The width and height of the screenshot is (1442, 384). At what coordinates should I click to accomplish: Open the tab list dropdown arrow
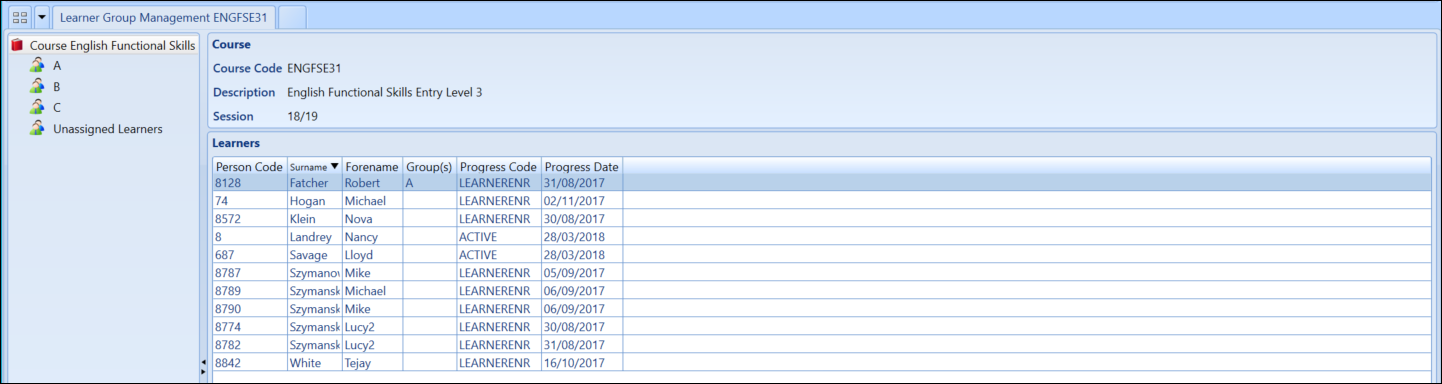42,17
